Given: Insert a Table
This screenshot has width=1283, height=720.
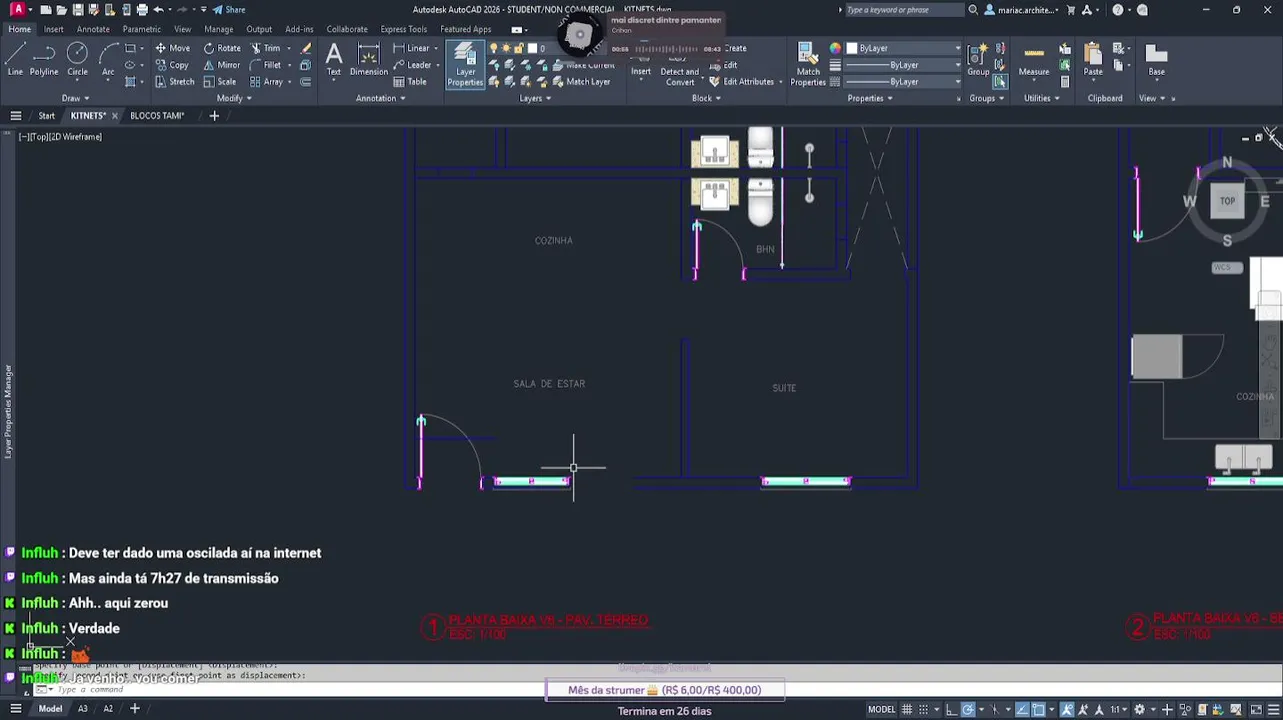Looking at the screenshot, I should coord(409,82).
